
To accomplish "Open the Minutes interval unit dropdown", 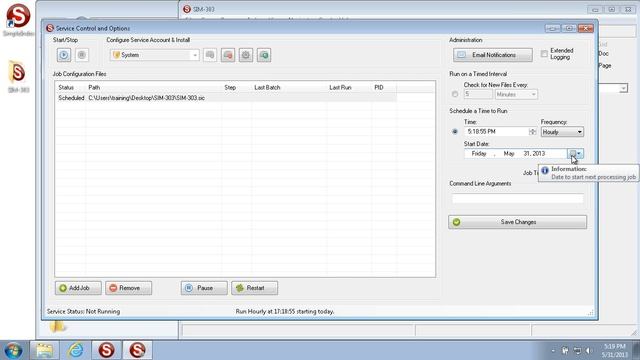I will pos(516,94).
